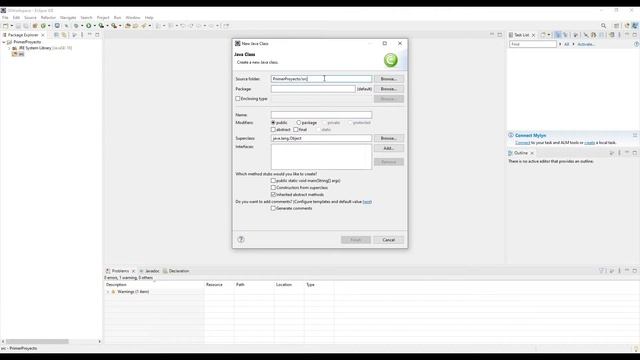Open the All working set dropdown in Task List
The image size is (640, 360).
point(560,44)
